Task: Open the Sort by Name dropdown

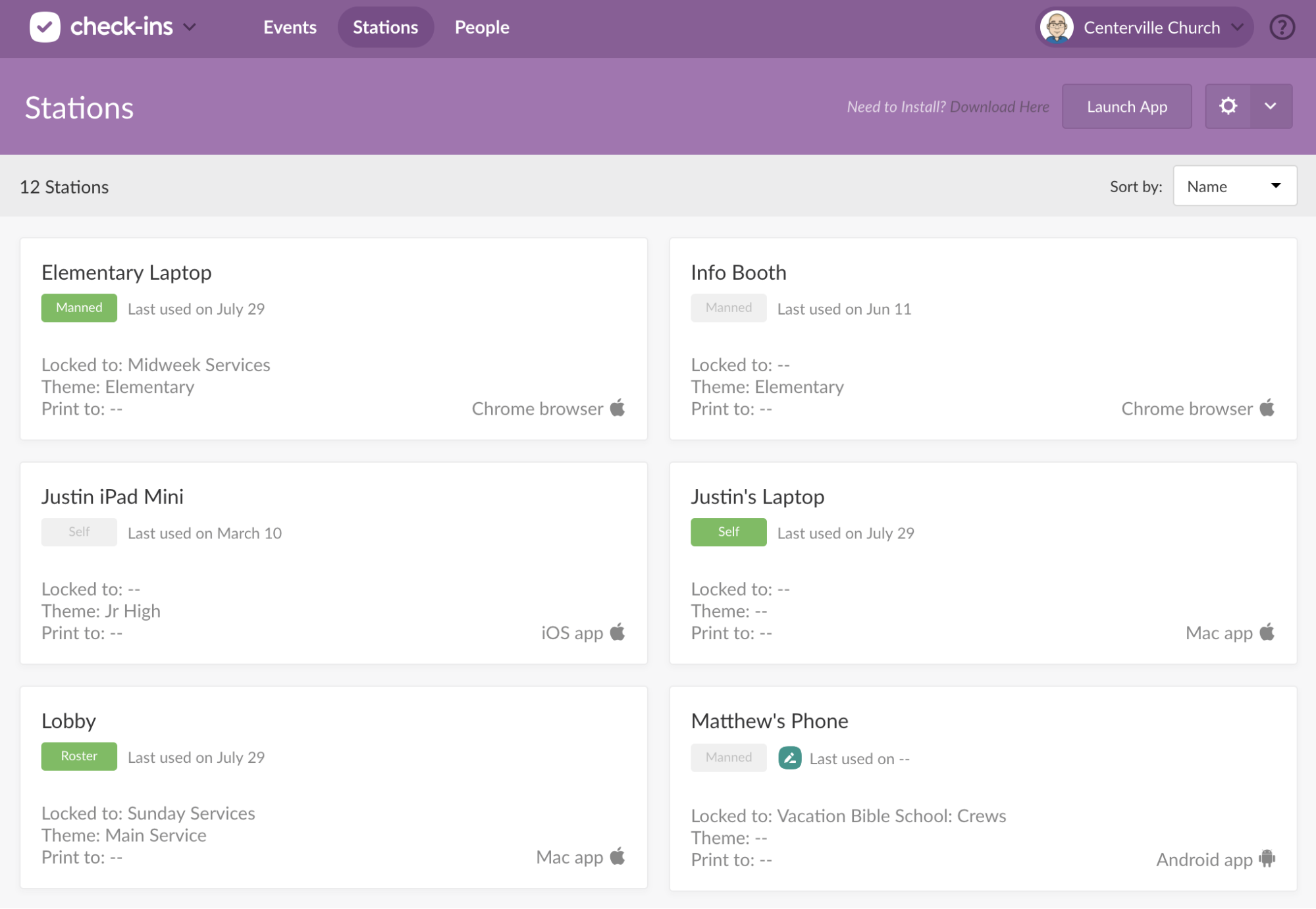Action: point(1234,186)
